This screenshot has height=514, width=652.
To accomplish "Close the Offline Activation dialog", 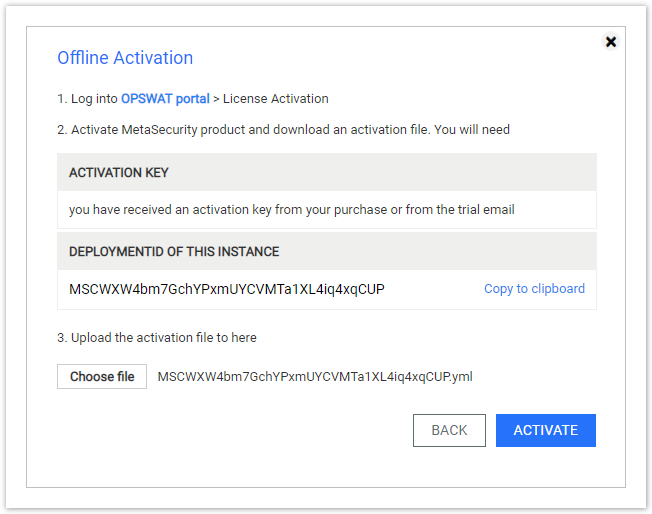I will point(610,42).
